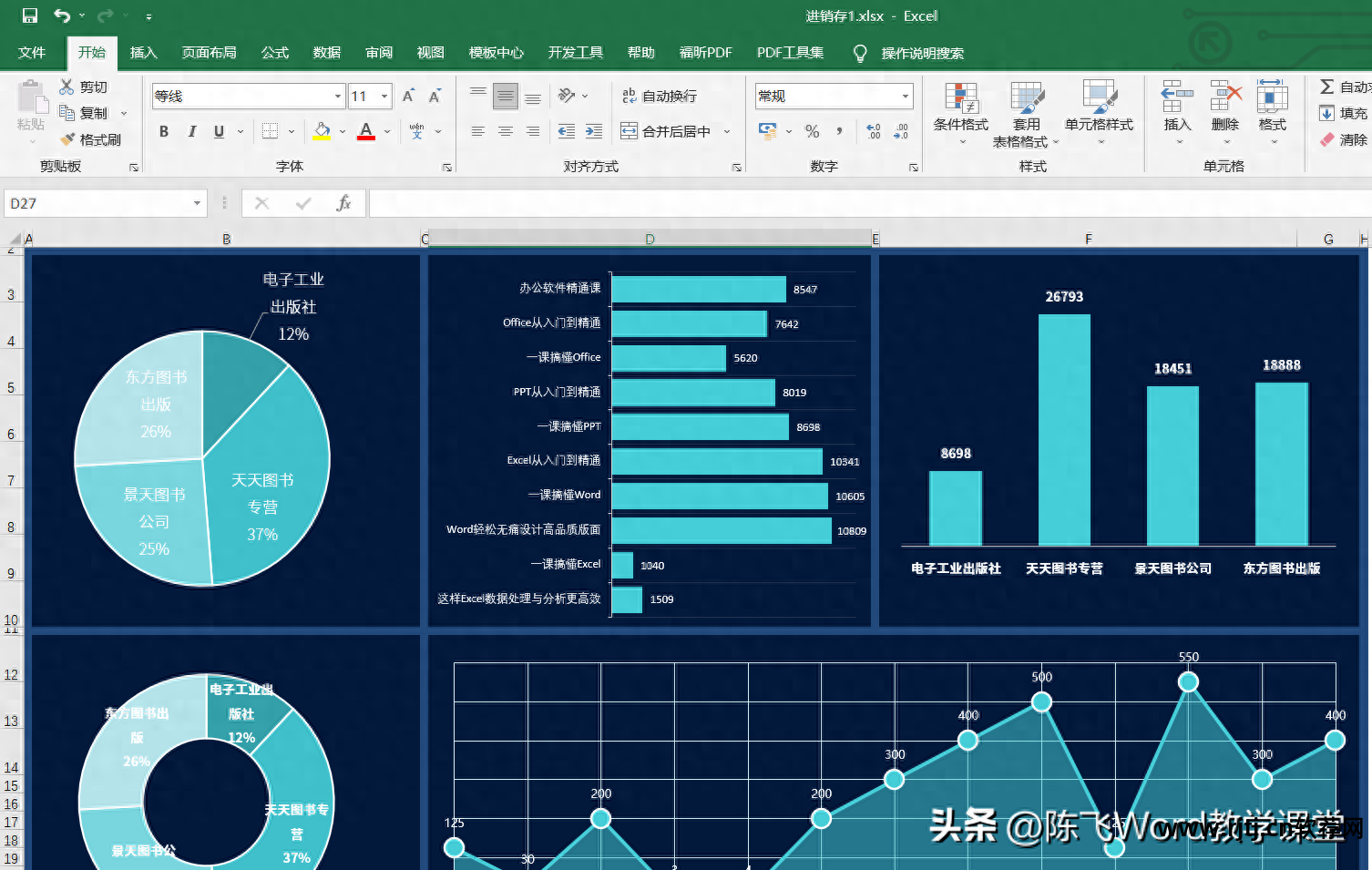Cut the selection with the scissors icon
1372x870 pixels.
click(67, 87)
